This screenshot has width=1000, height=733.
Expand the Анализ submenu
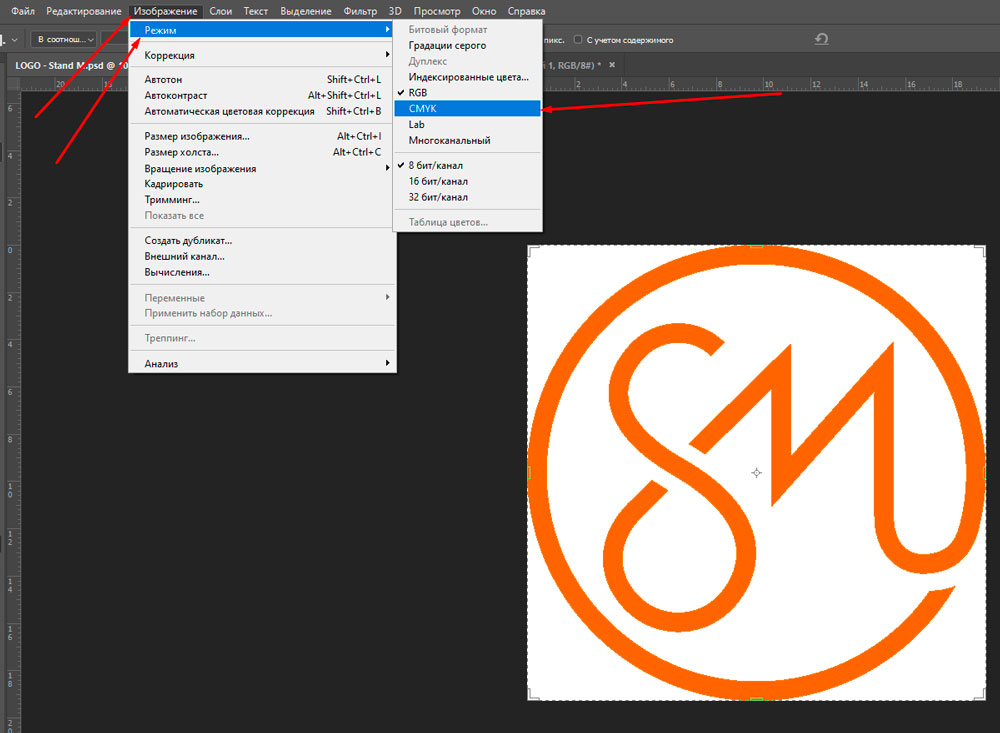(x=262, y=364)
